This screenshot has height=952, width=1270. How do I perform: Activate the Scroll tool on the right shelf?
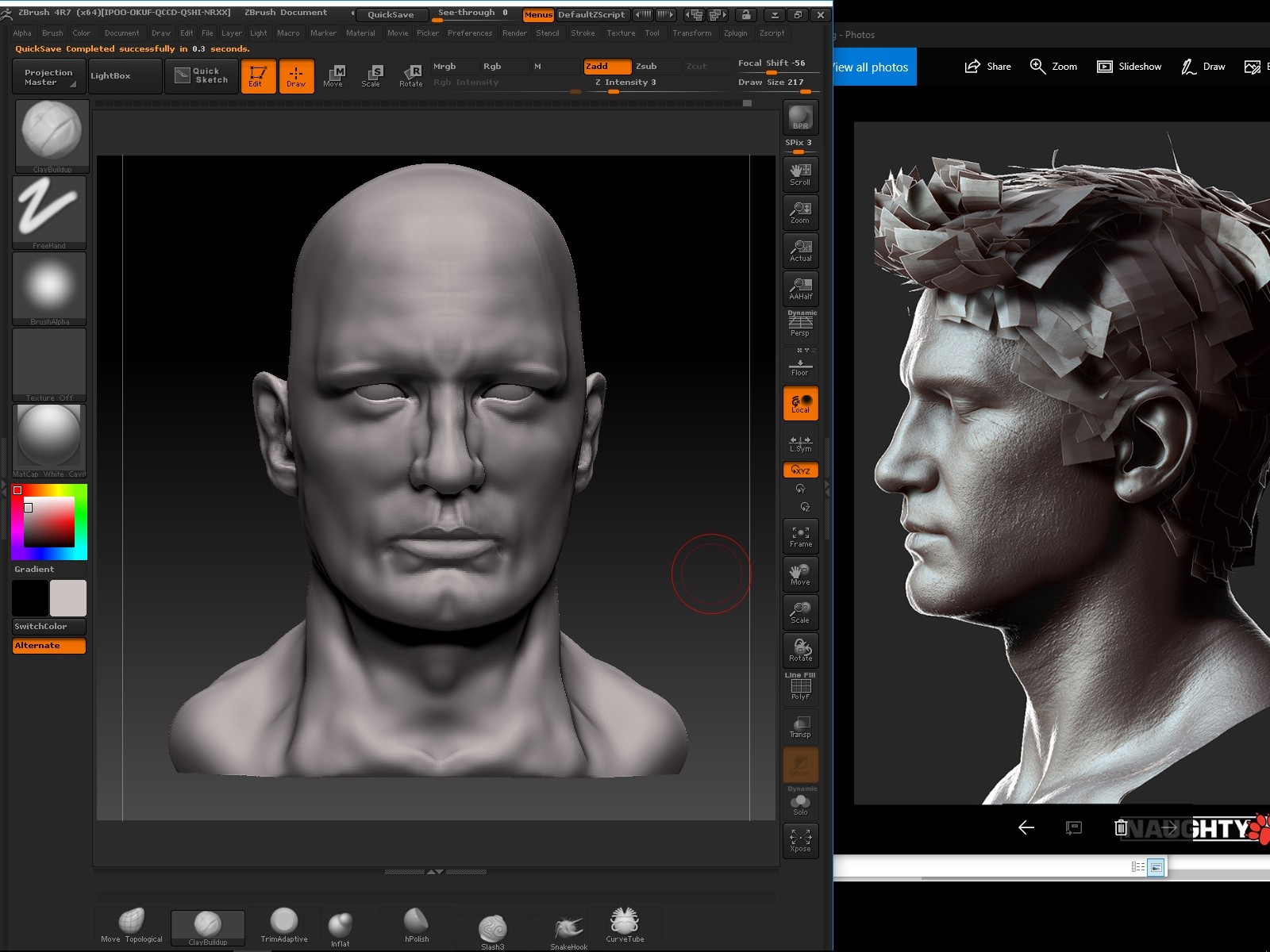click(800, 173)
